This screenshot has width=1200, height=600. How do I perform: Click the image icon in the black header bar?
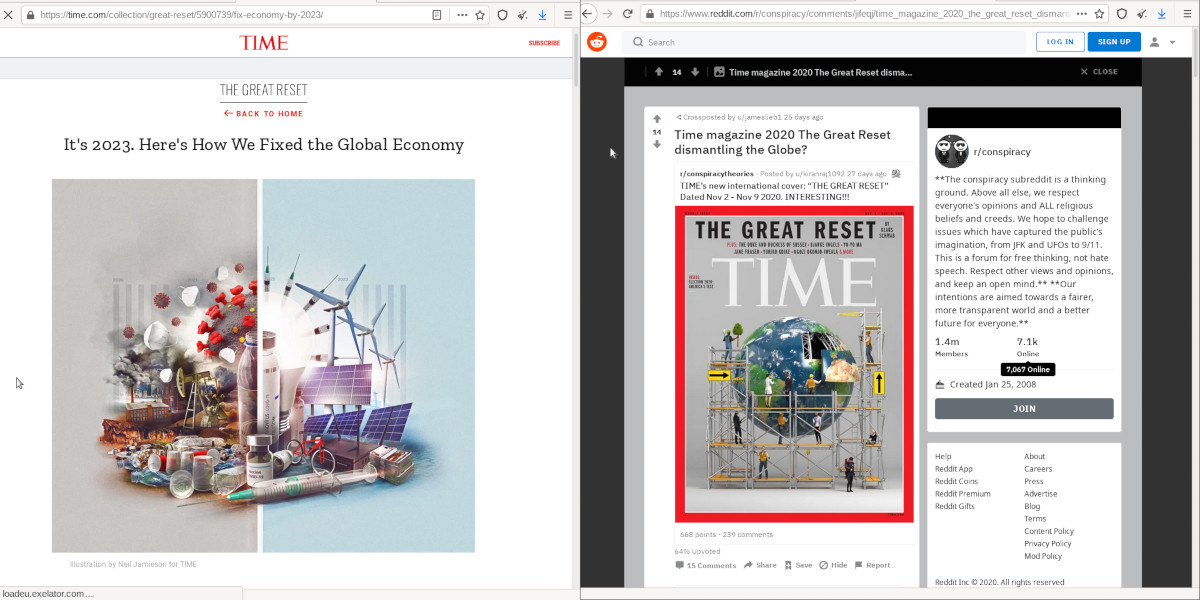(x=719, y=72)
